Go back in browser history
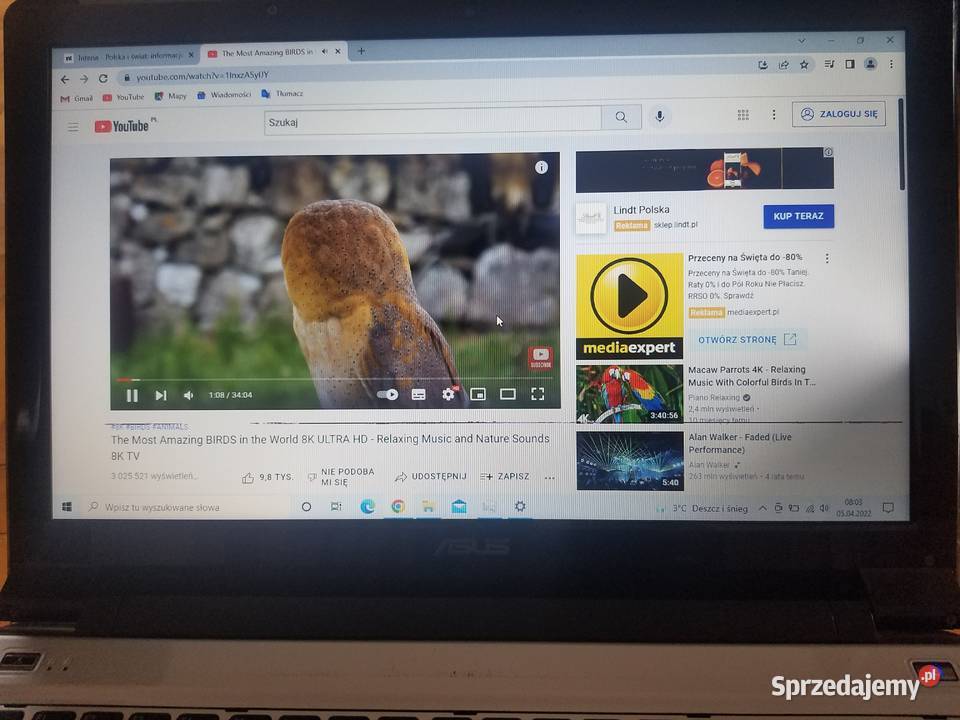Screen dimensions: 960x720 pyautogui.click(x=65, y=79)
